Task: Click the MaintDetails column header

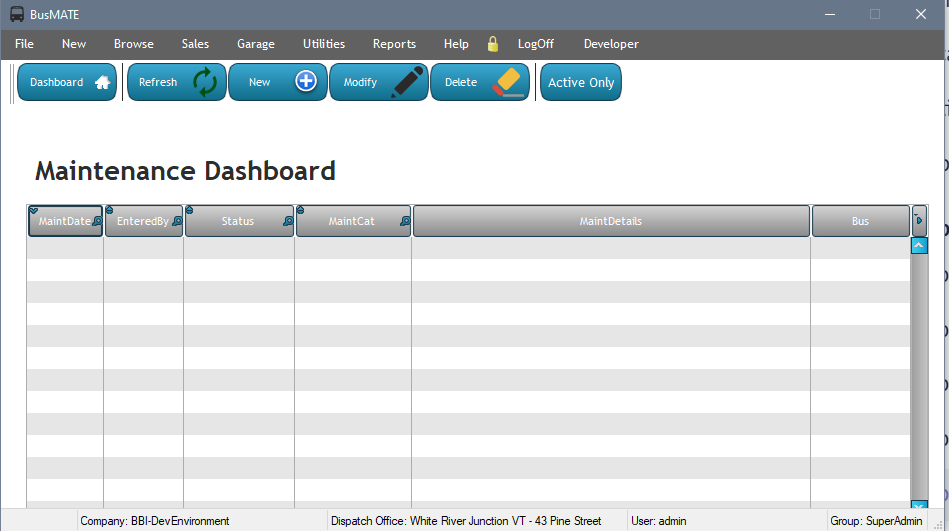Action: (610, 221)
